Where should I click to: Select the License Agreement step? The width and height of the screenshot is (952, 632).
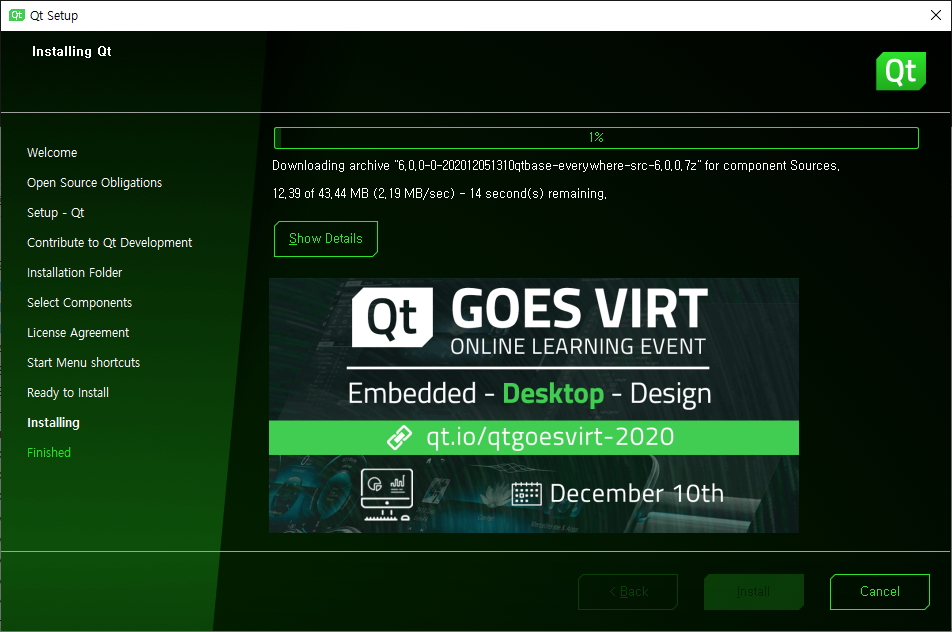(x=78, y=333)
